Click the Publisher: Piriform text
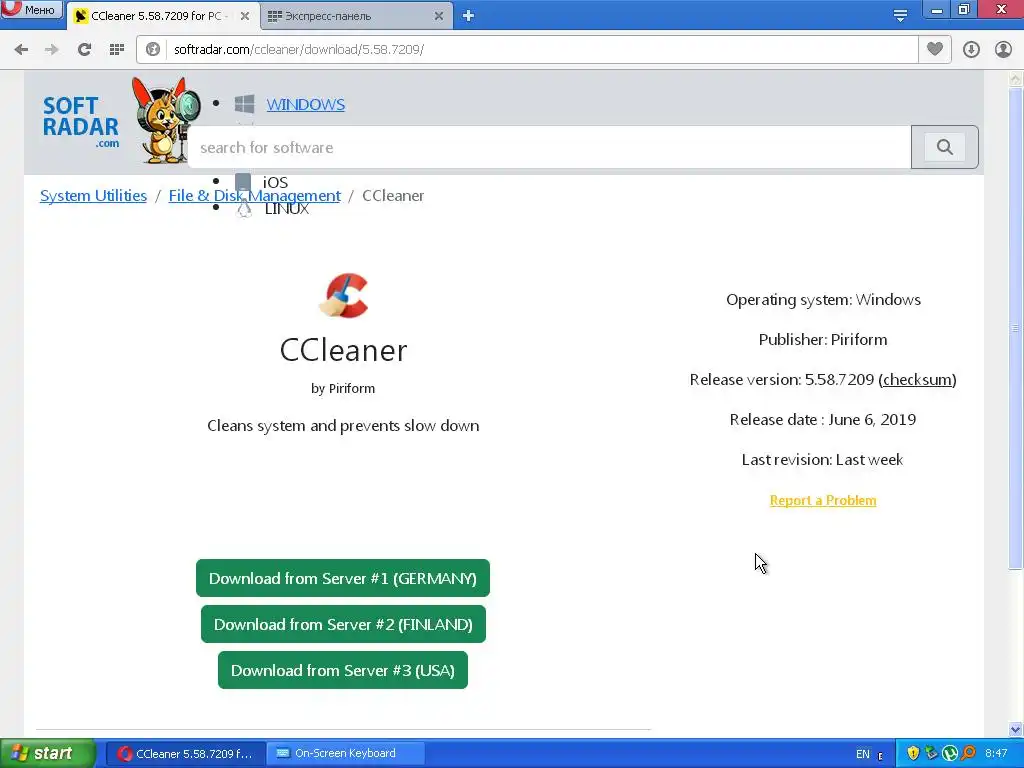The image size is (1024, 768). (823, 340)
